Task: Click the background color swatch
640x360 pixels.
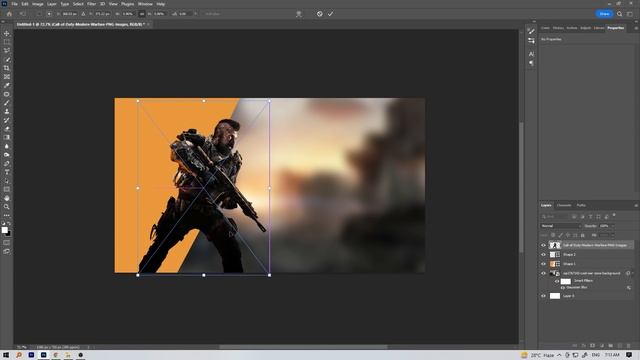Action: click(x=9, y=234)
